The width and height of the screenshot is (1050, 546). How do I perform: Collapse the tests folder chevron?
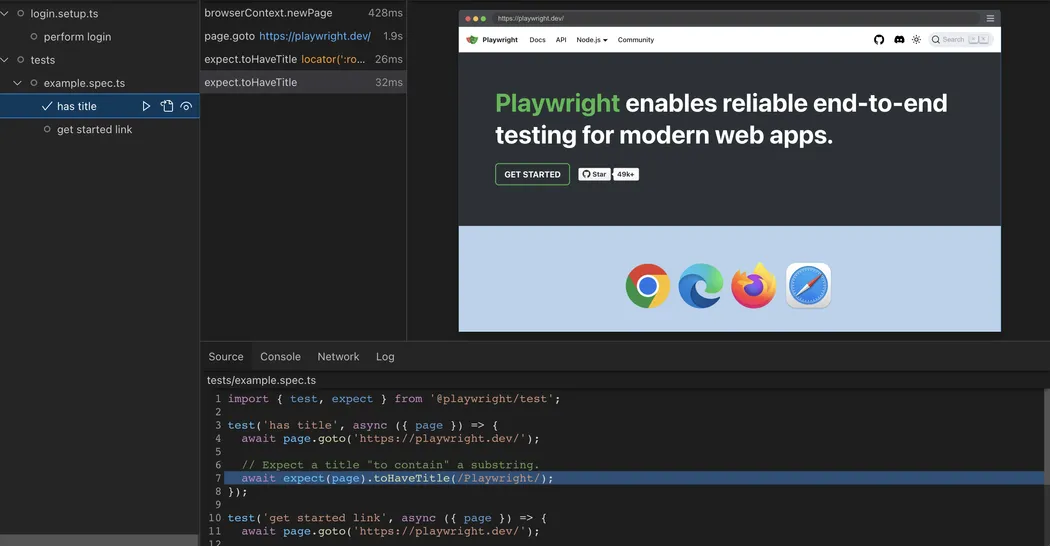coord(6,60)
